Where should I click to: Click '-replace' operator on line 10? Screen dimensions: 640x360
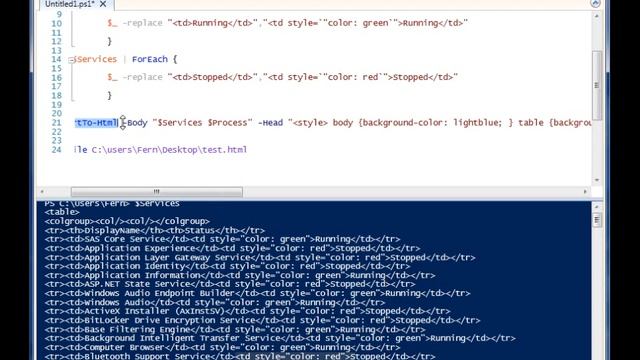point(142,23)
